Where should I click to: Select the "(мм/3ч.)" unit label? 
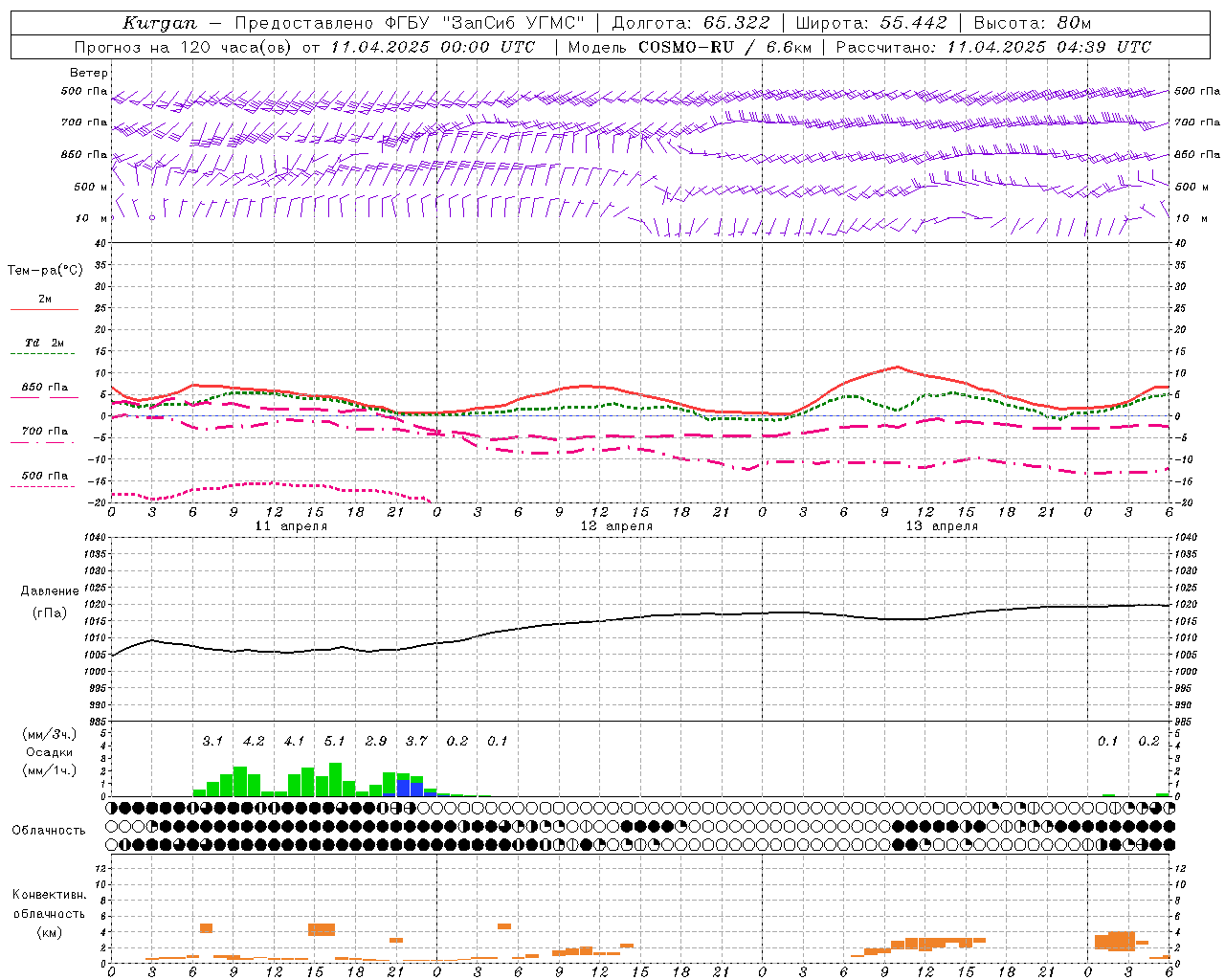(x=49, y=734)
